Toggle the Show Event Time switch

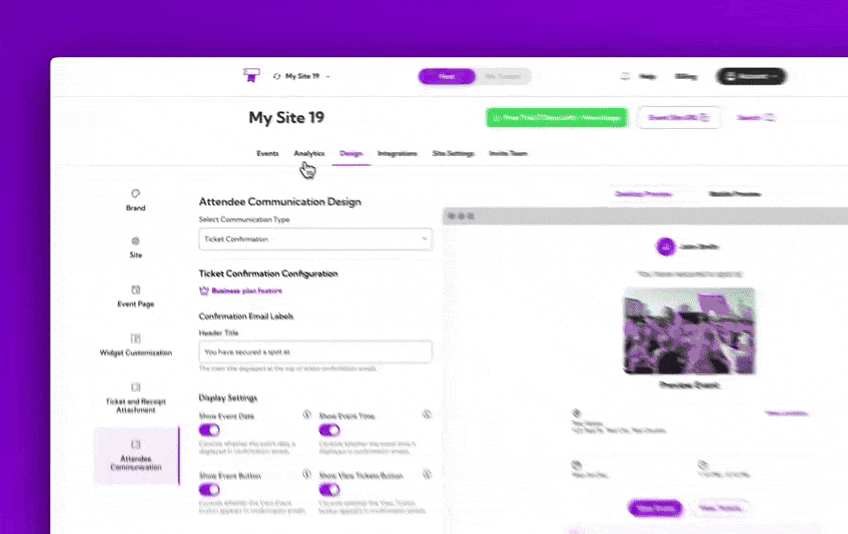click(329, 430)
